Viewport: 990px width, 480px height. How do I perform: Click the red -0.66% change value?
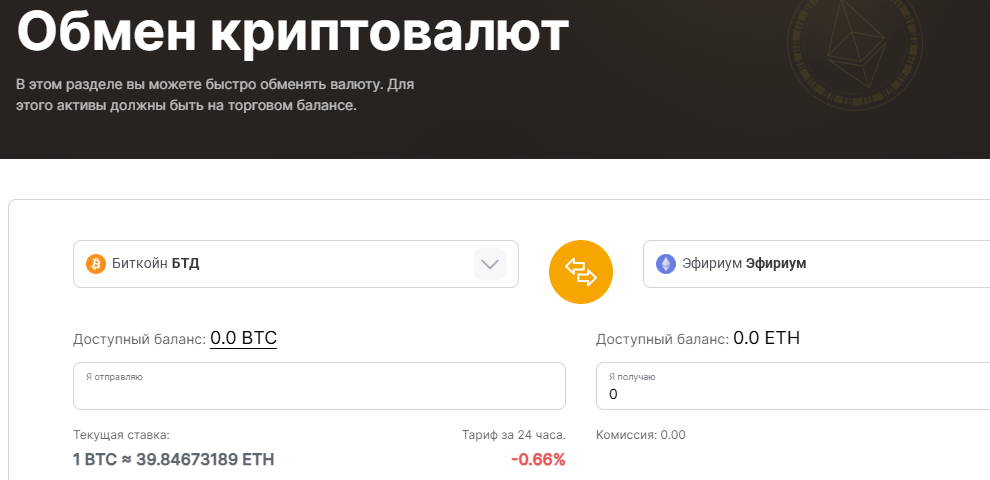pyautogui.click(x=538, y=460)
